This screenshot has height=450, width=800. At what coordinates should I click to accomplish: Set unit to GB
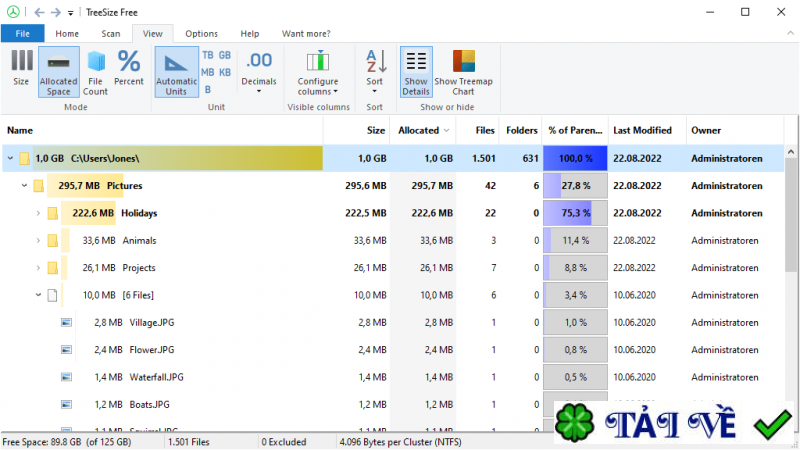(x=224, y=55)
